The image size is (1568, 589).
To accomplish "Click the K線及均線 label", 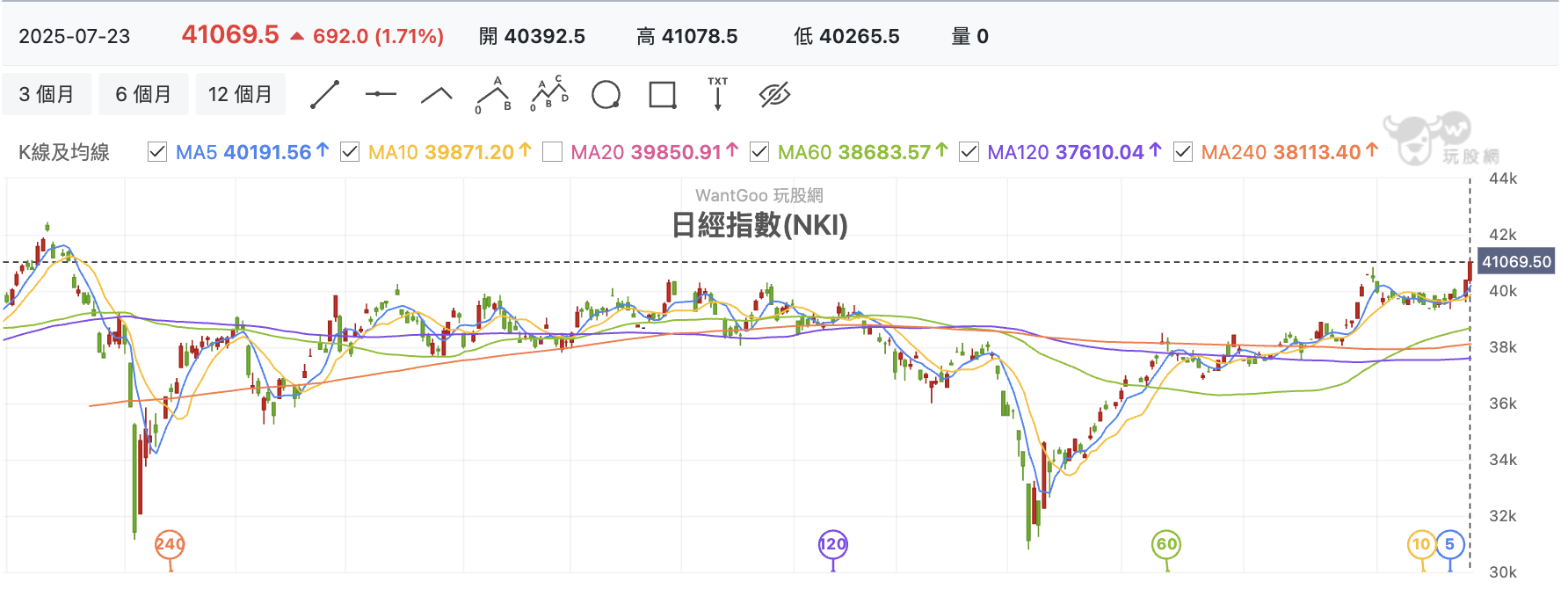I will (64, 152).
